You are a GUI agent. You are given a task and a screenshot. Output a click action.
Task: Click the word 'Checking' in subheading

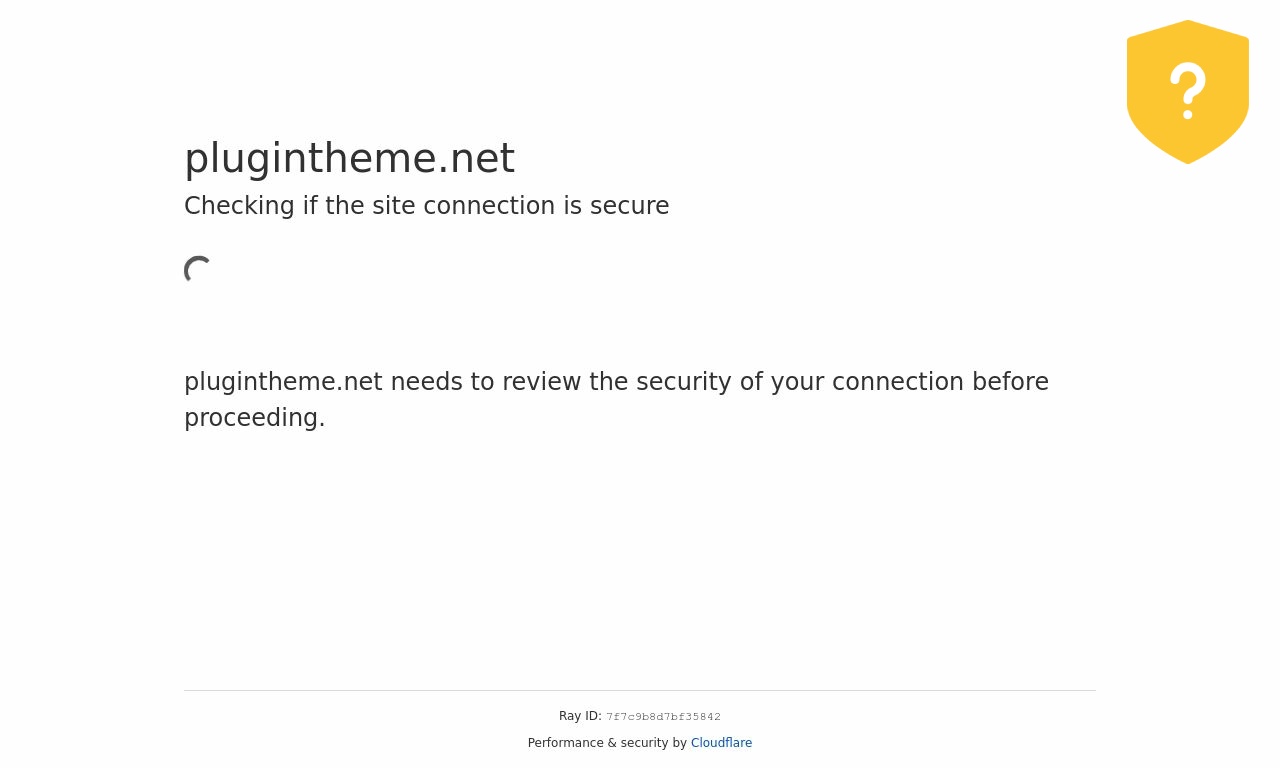239,206
